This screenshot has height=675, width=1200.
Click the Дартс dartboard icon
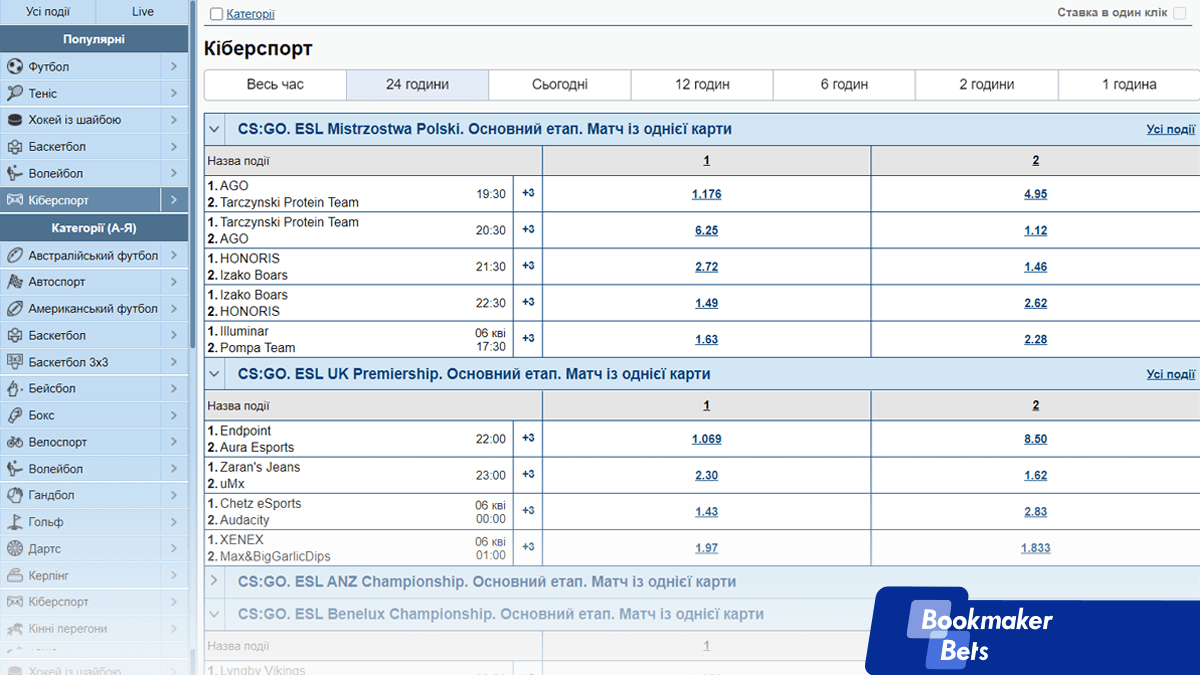click(15, 549)
